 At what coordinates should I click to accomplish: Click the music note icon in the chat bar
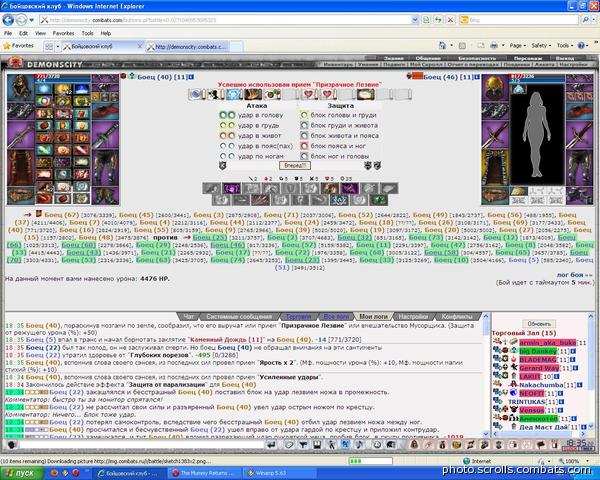tap(359, 444)
